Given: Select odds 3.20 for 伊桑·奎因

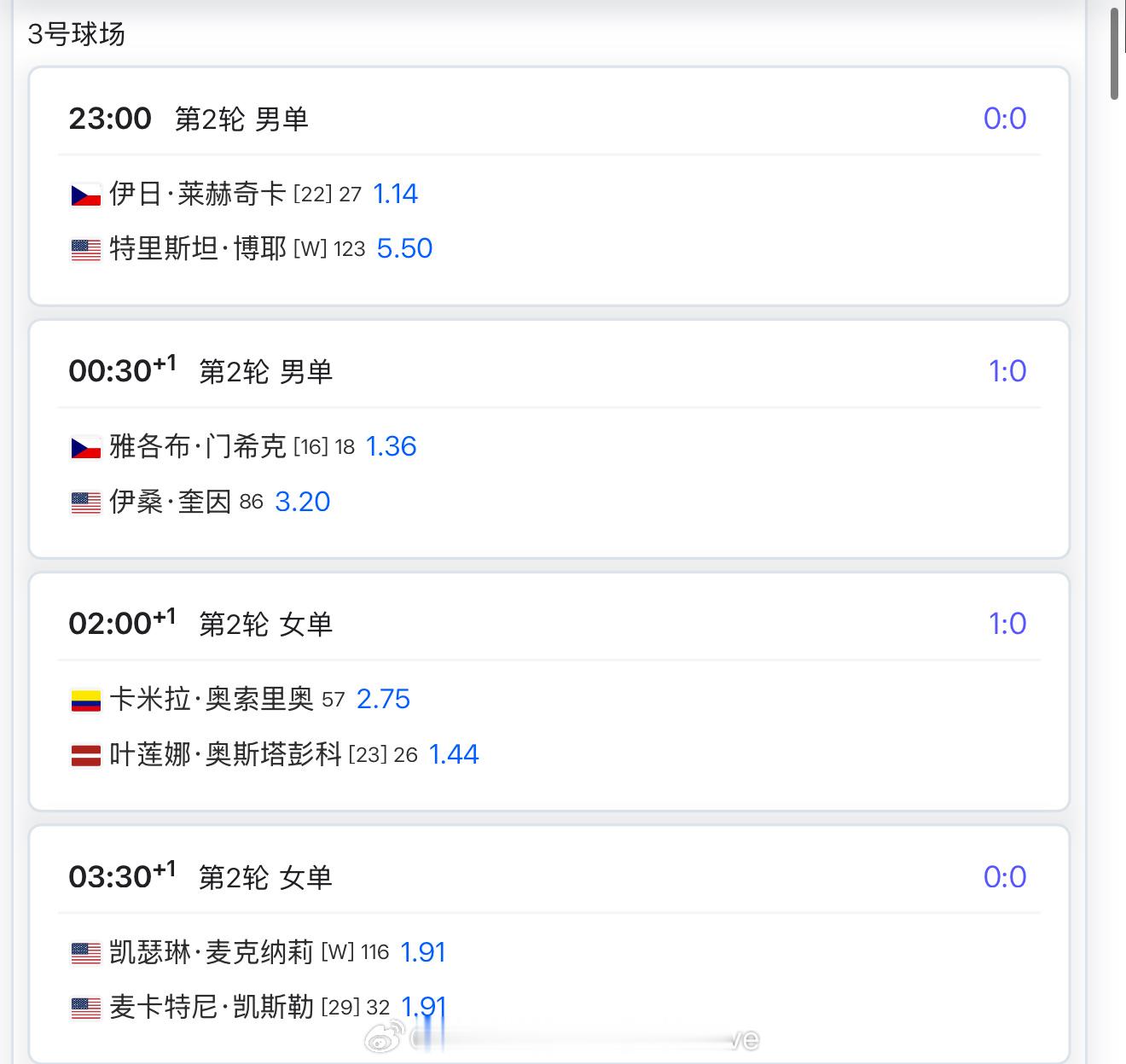Looking at the screenshot, I should pos(302,502).
